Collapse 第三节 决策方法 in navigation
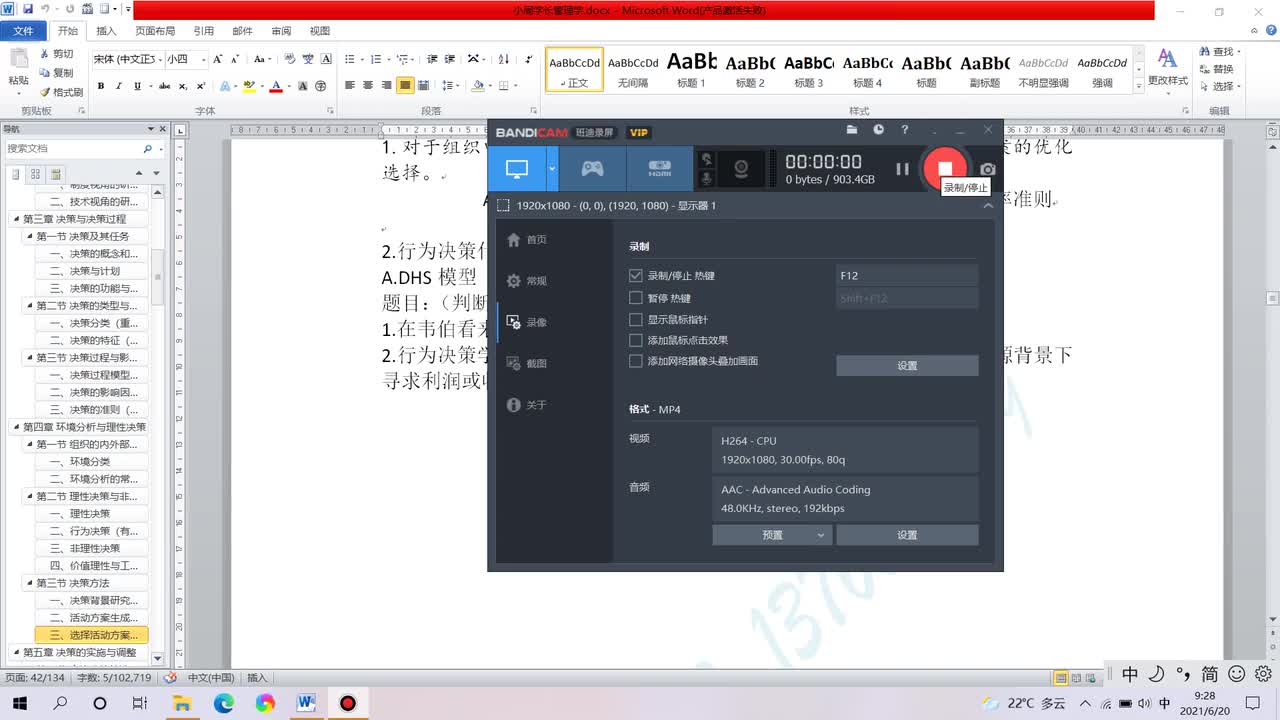1280x720 pixels. [x=30, y=583]
